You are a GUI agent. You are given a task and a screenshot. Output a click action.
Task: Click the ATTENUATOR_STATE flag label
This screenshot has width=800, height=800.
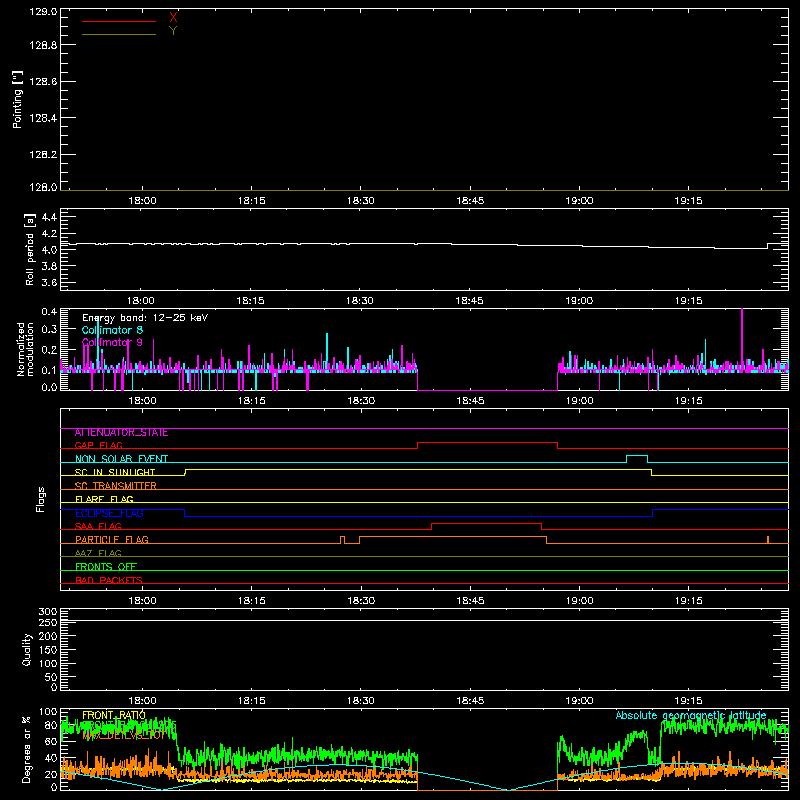[x=121, y=433]
